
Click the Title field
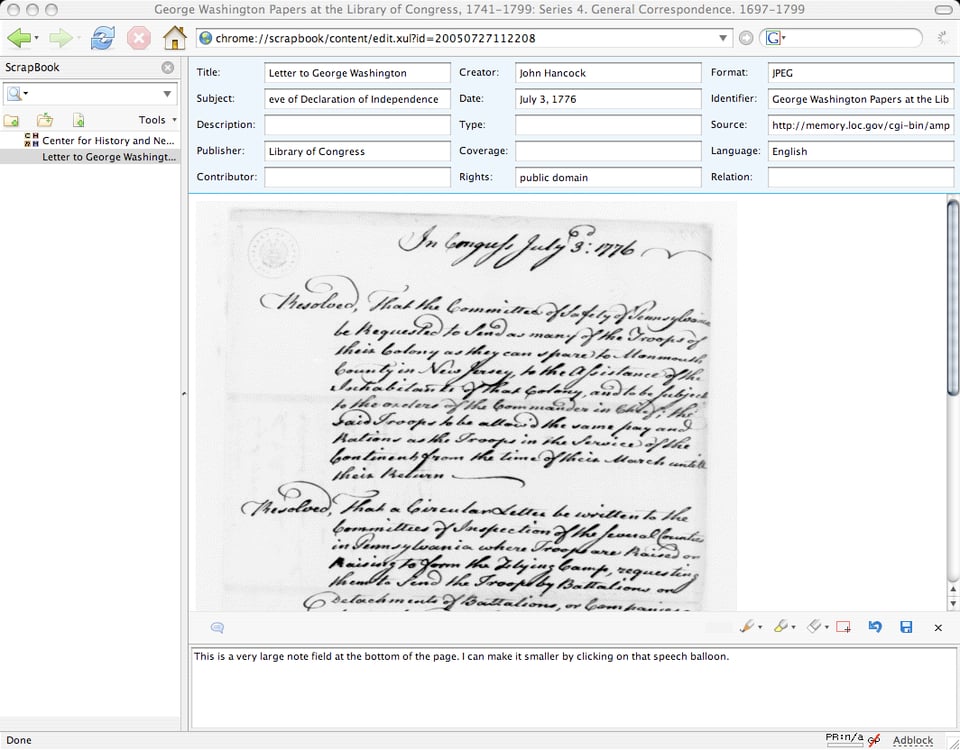pos(357,73)
